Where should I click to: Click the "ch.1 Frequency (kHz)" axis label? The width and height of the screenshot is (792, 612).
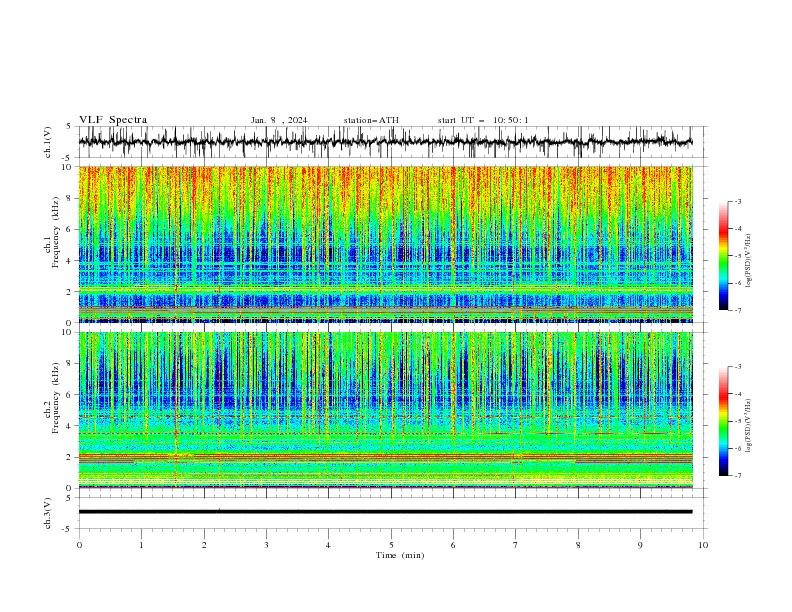point(52,233)
